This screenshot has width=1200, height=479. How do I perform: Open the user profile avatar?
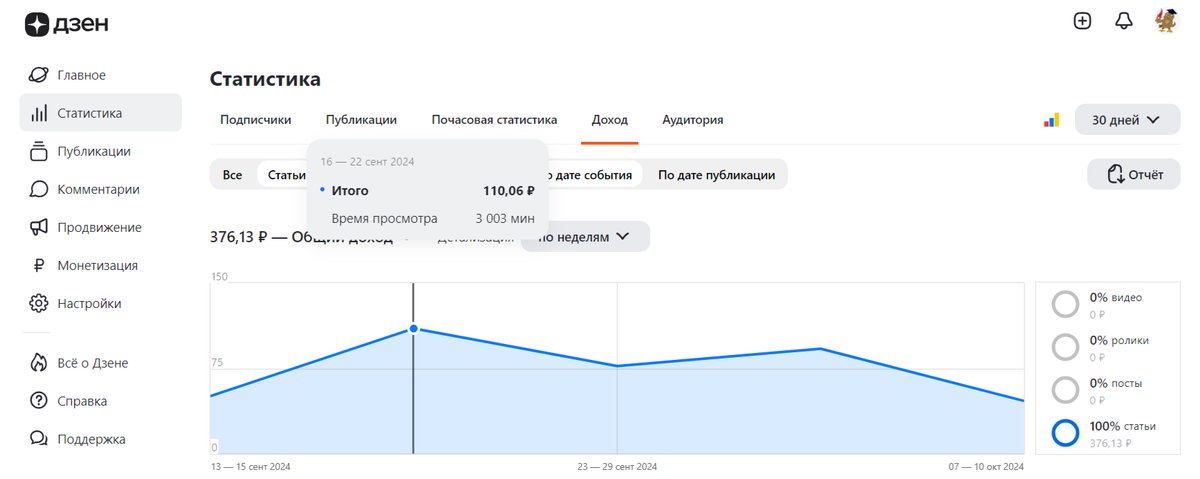[x=1166, y=20]
